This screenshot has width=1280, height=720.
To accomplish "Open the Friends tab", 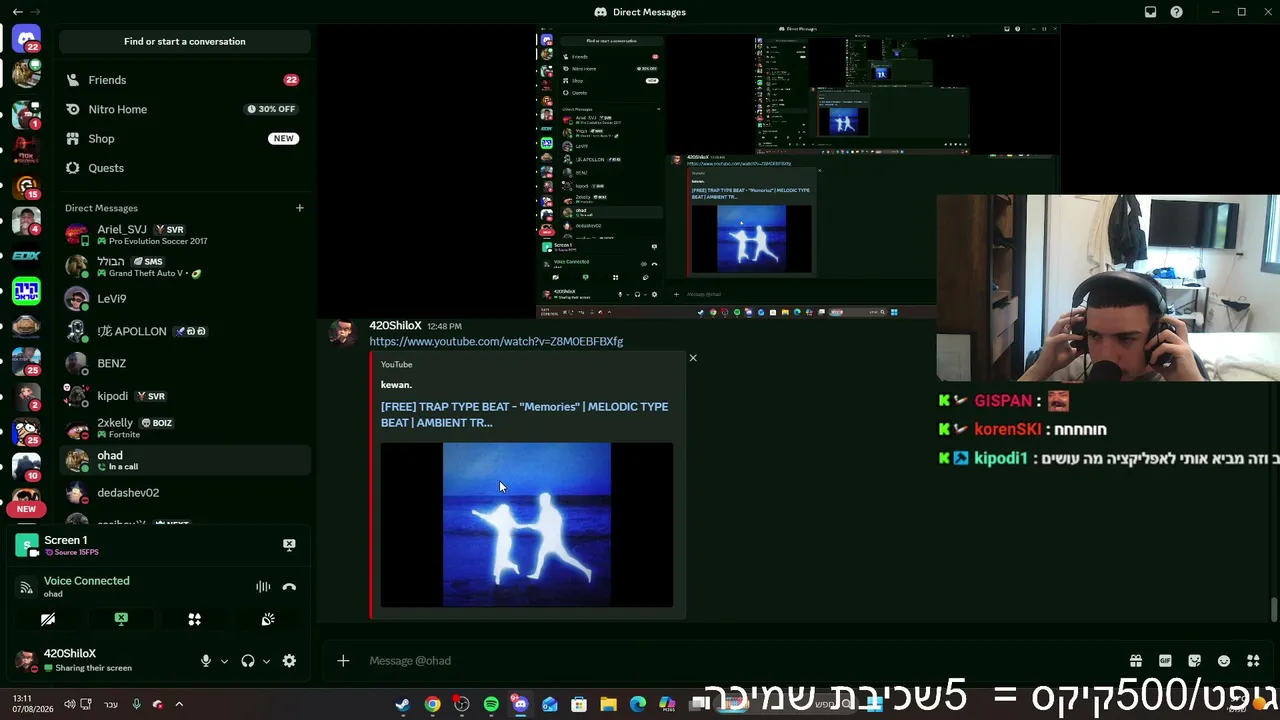I will (x=185, y=80).
